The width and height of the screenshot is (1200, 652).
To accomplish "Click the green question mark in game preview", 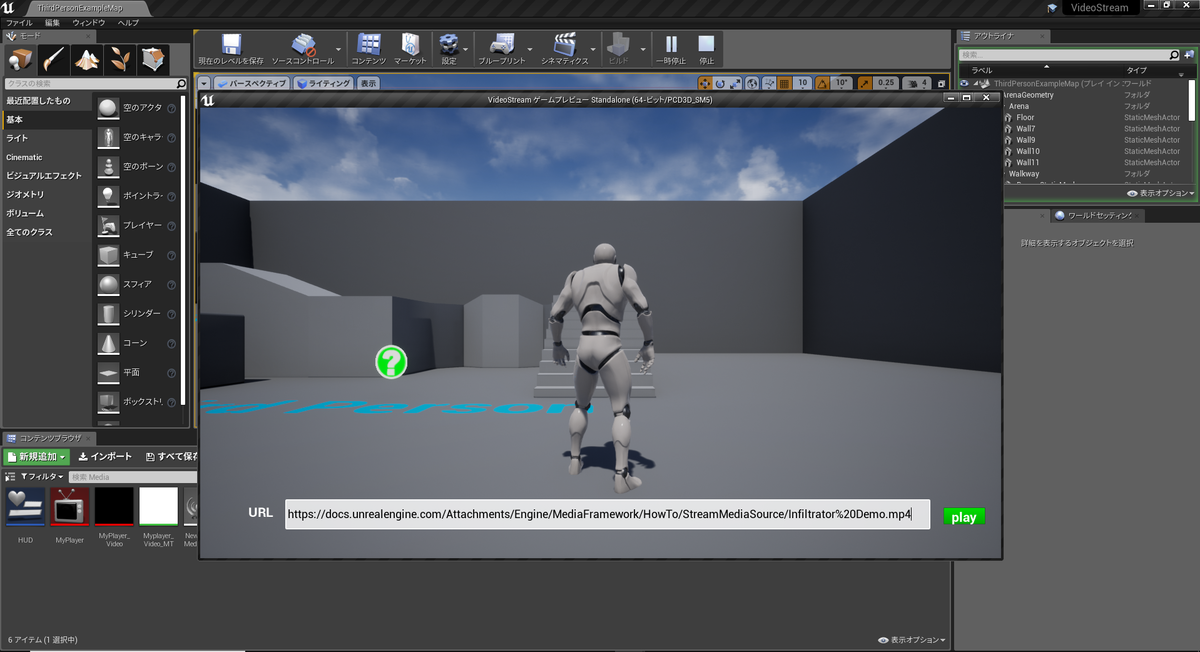I will 391,362.
